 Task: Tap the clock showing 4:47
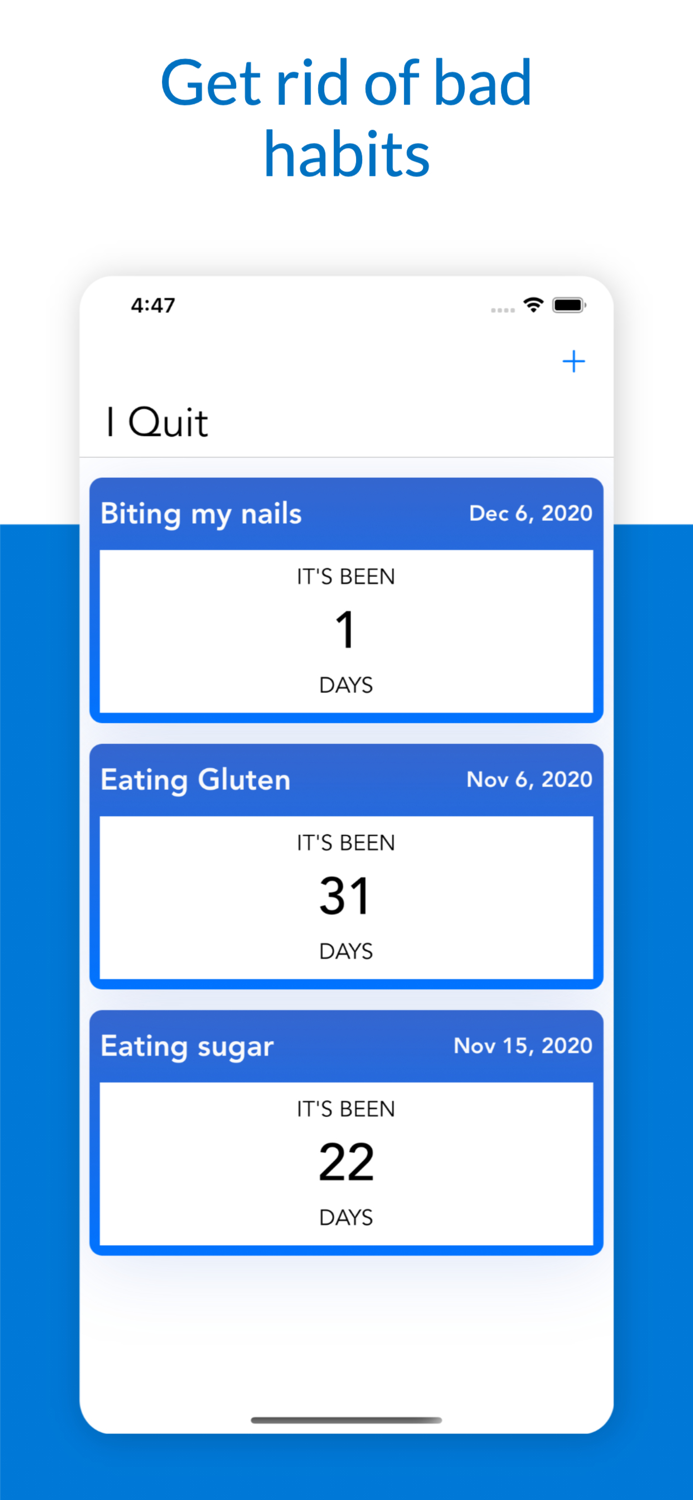153,306
